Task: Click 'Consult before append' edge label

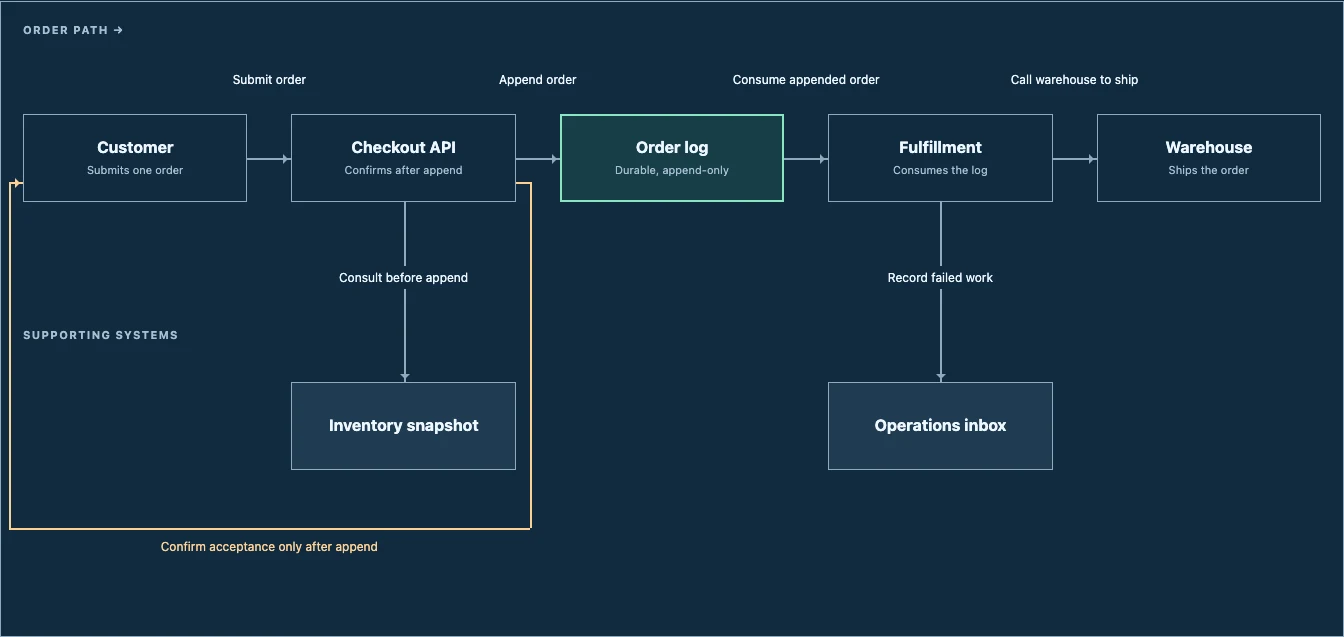Action: [403, 278]
